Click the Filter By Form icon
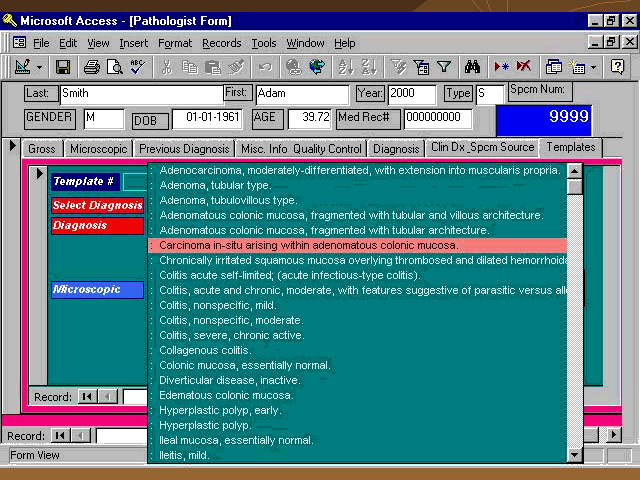640x480 pixels. click(421, 67)
